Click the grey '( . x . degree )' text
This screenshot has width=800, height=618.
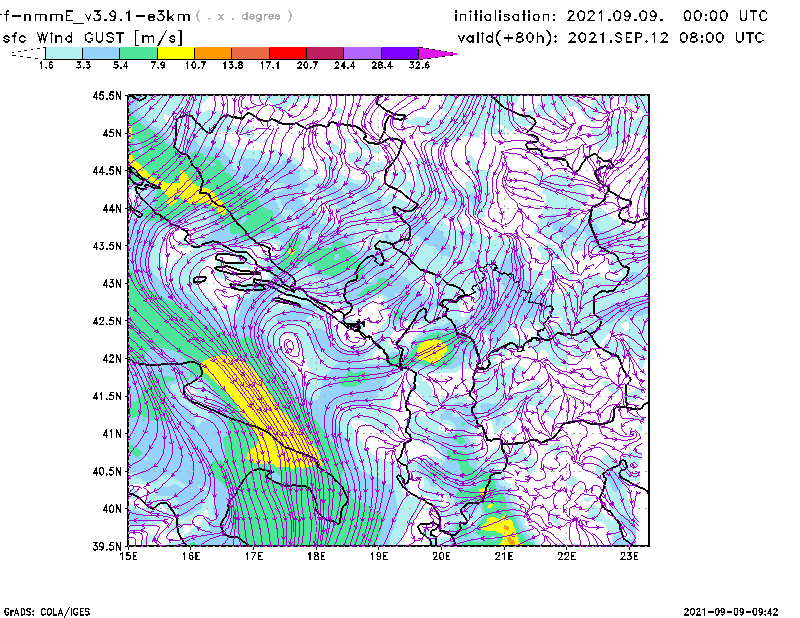(x=244, y=16)
